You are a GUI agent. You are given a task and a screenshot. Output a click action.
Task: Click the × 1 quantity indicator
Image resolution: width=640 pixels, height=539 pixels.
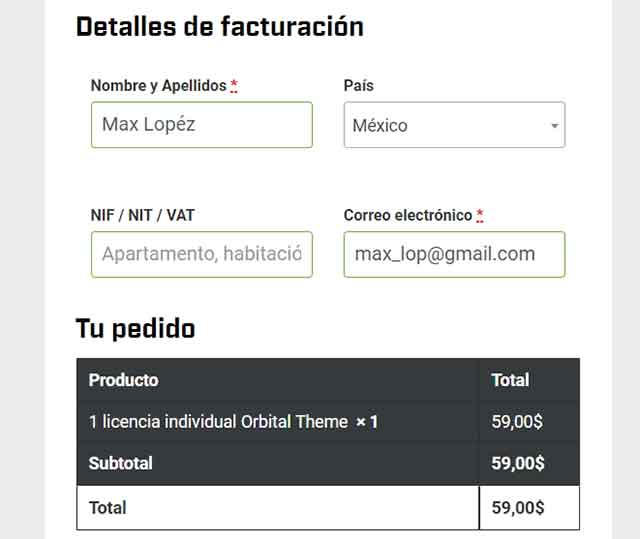pyautogui.click(x=367, y=422)
